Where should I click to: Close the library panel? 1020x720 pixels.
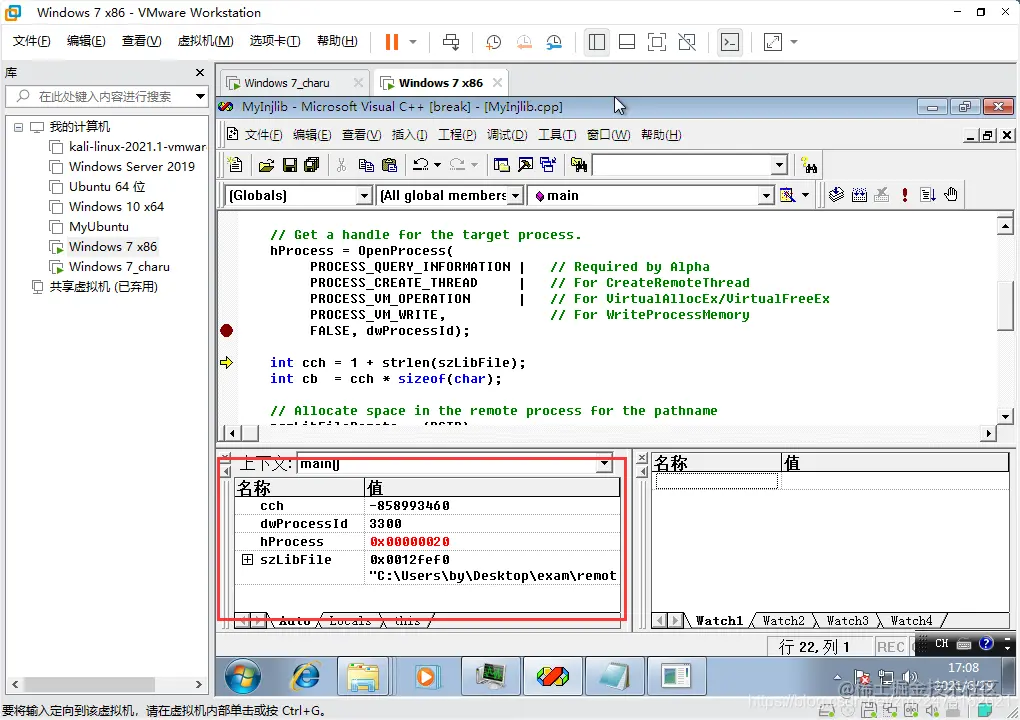coord(200,73)
